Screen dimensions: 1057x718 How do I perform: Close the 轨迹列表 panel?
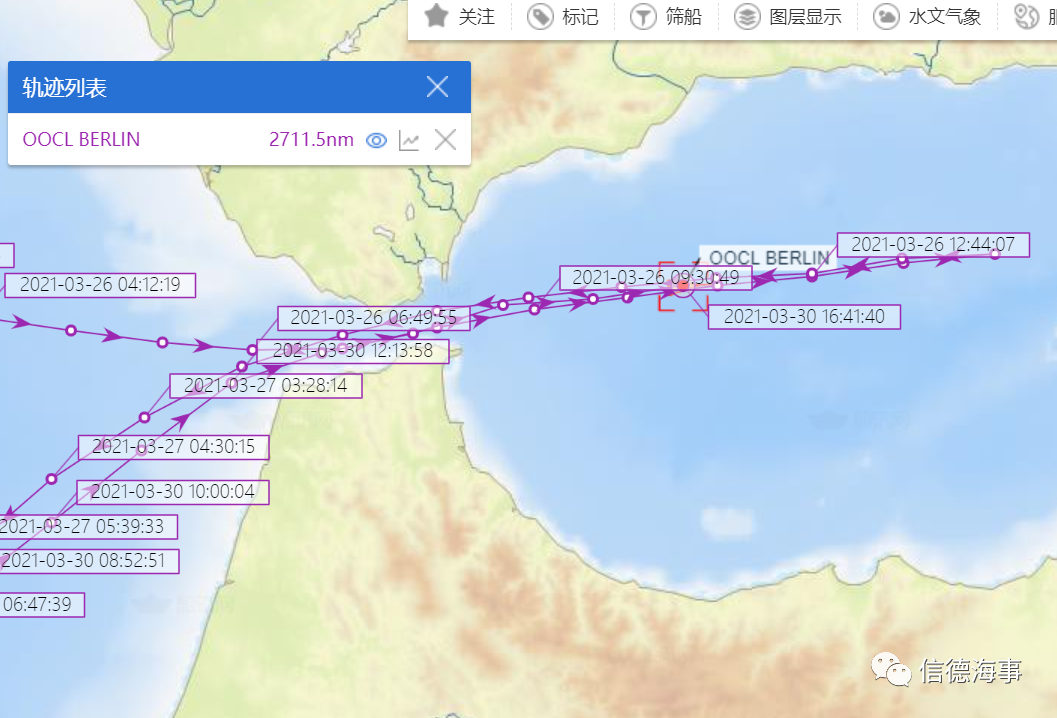[437, 87]
